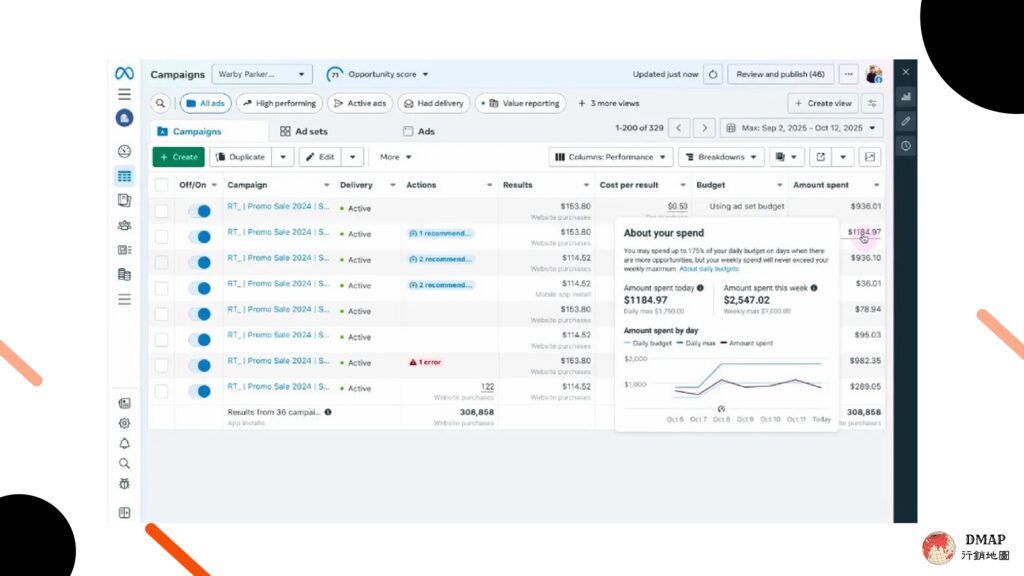Open the date range picker Sep 2 - Oct 12

click(x=801, y=128)
